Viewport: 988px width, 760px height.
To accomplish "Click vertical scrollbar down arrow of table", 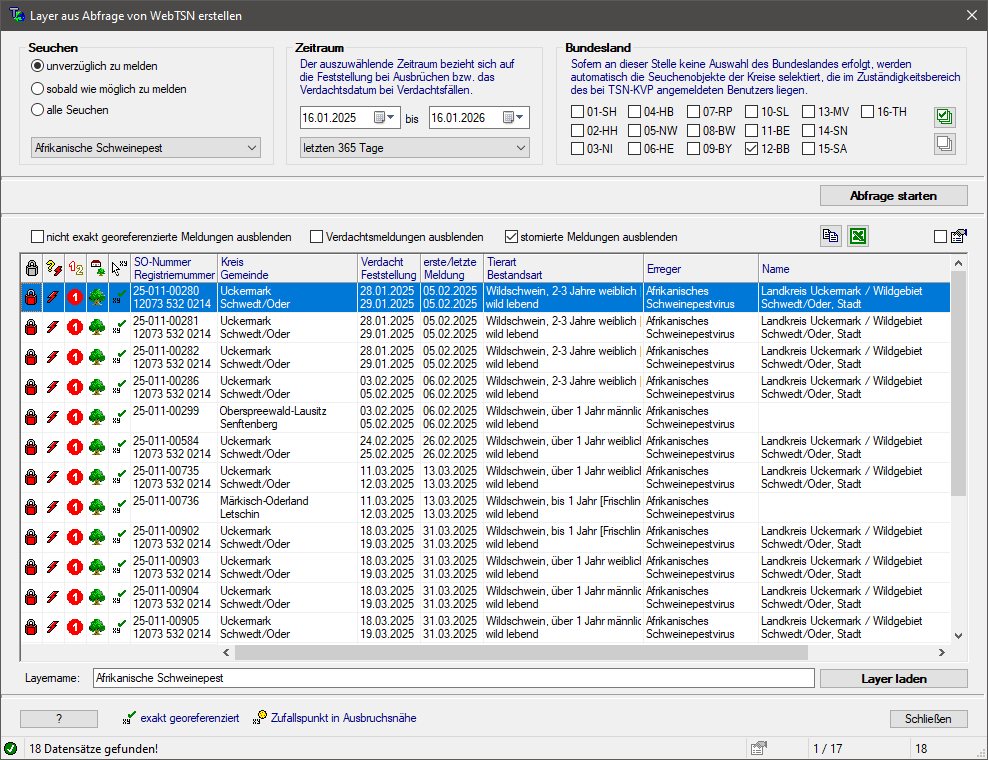I will tap(958, 636).
